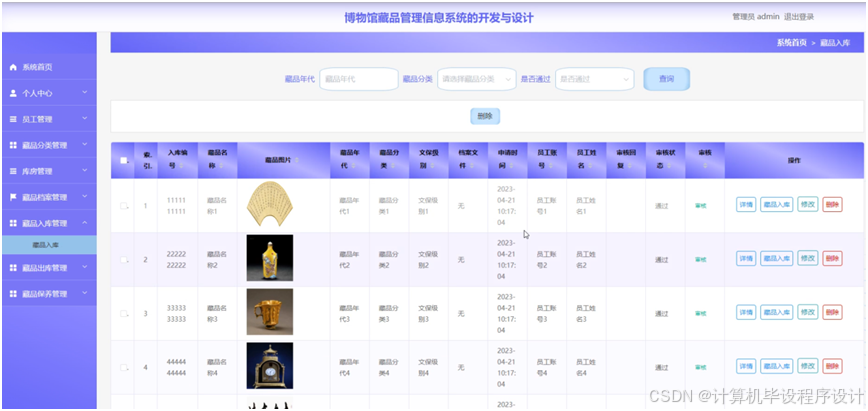868x411 pixels.
Task: Sort by the 申请时间 column arrows
Action: click(510, 166)
